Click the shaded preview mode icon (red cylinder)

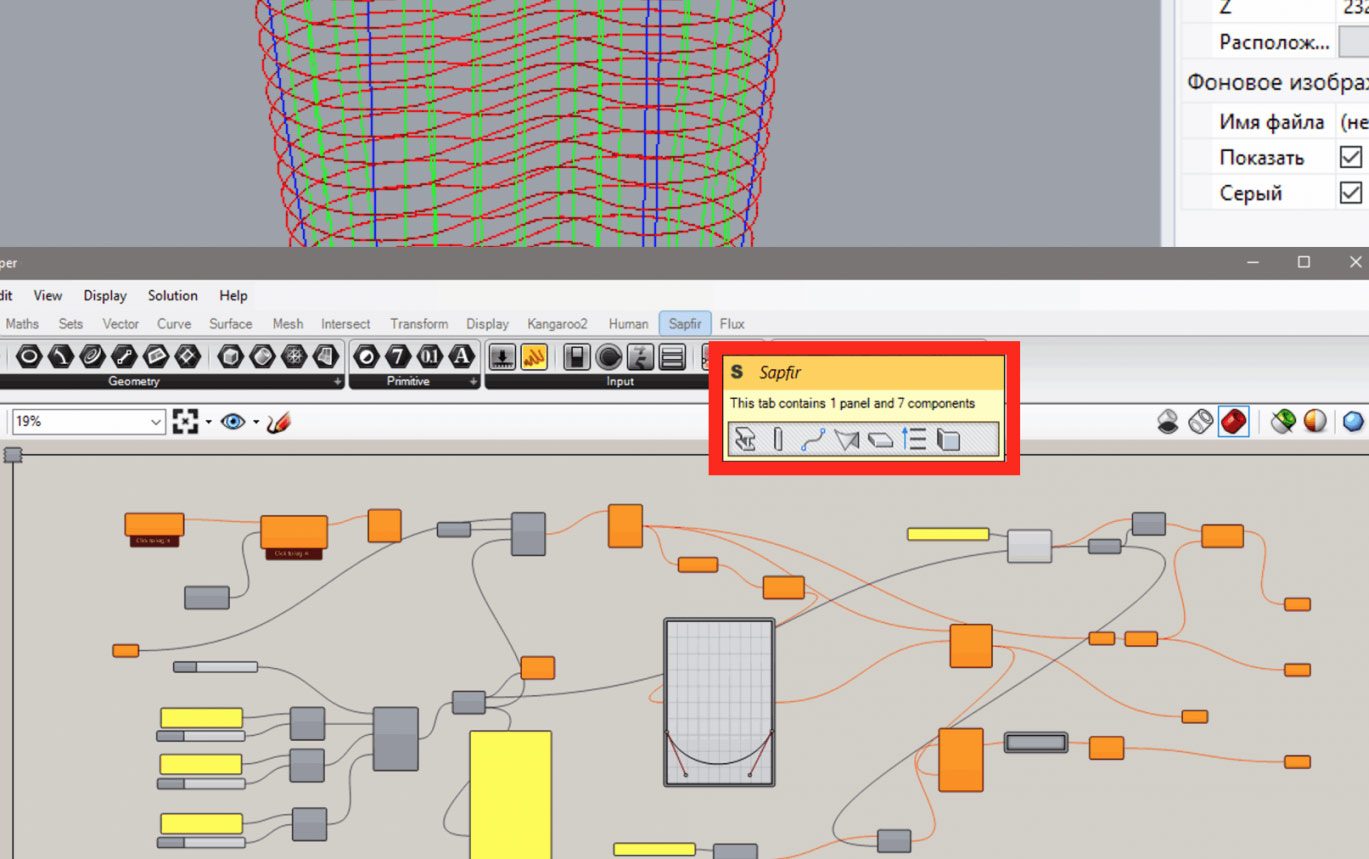1233,422
